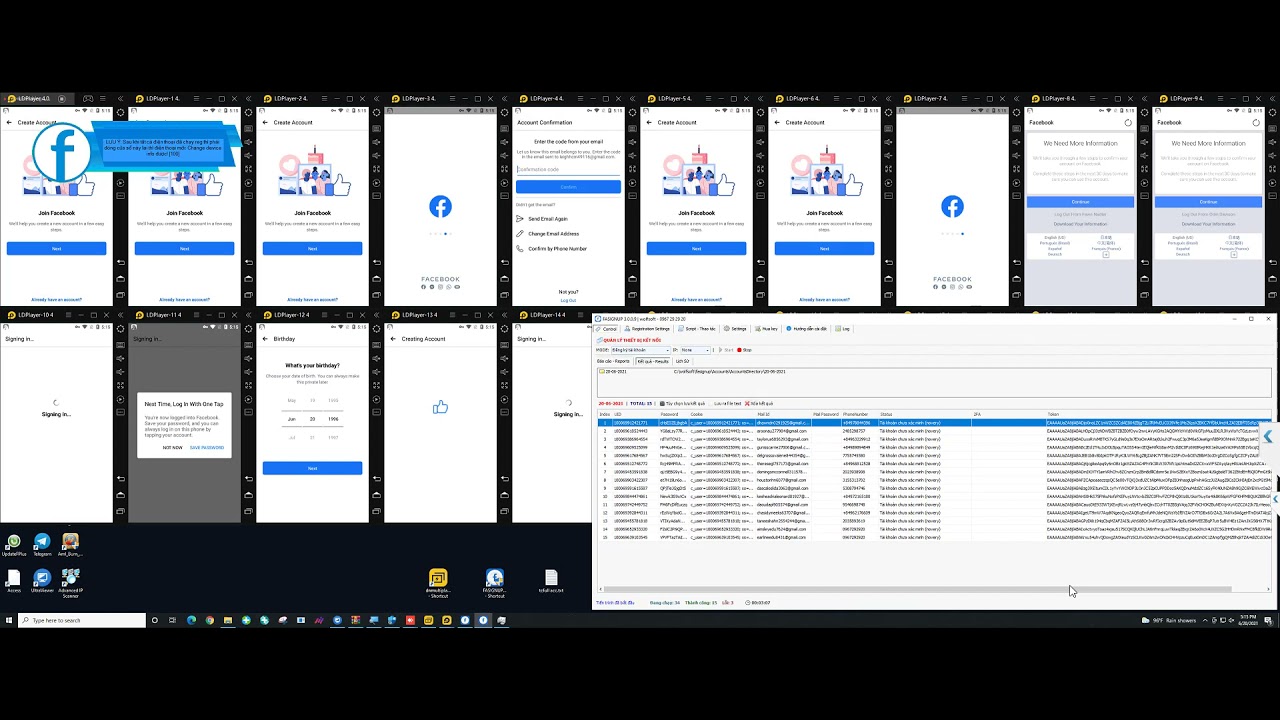Open the Mua key tab
The height and width of the screenshot is (720, 1280).
pyautogui.click(x=767, y=328)
